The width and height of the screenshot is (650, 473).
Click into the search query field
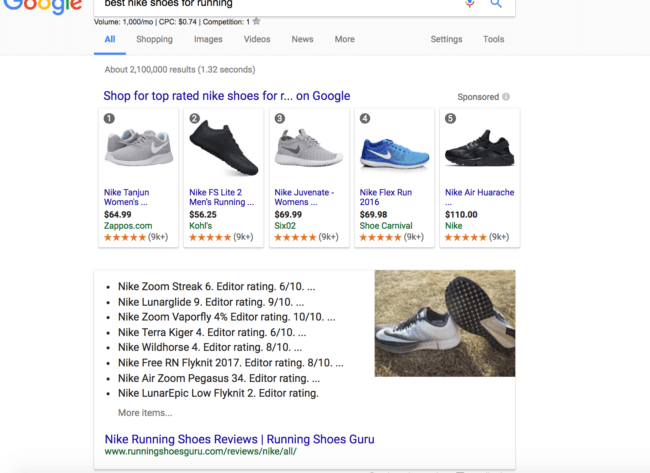(278, 4)
